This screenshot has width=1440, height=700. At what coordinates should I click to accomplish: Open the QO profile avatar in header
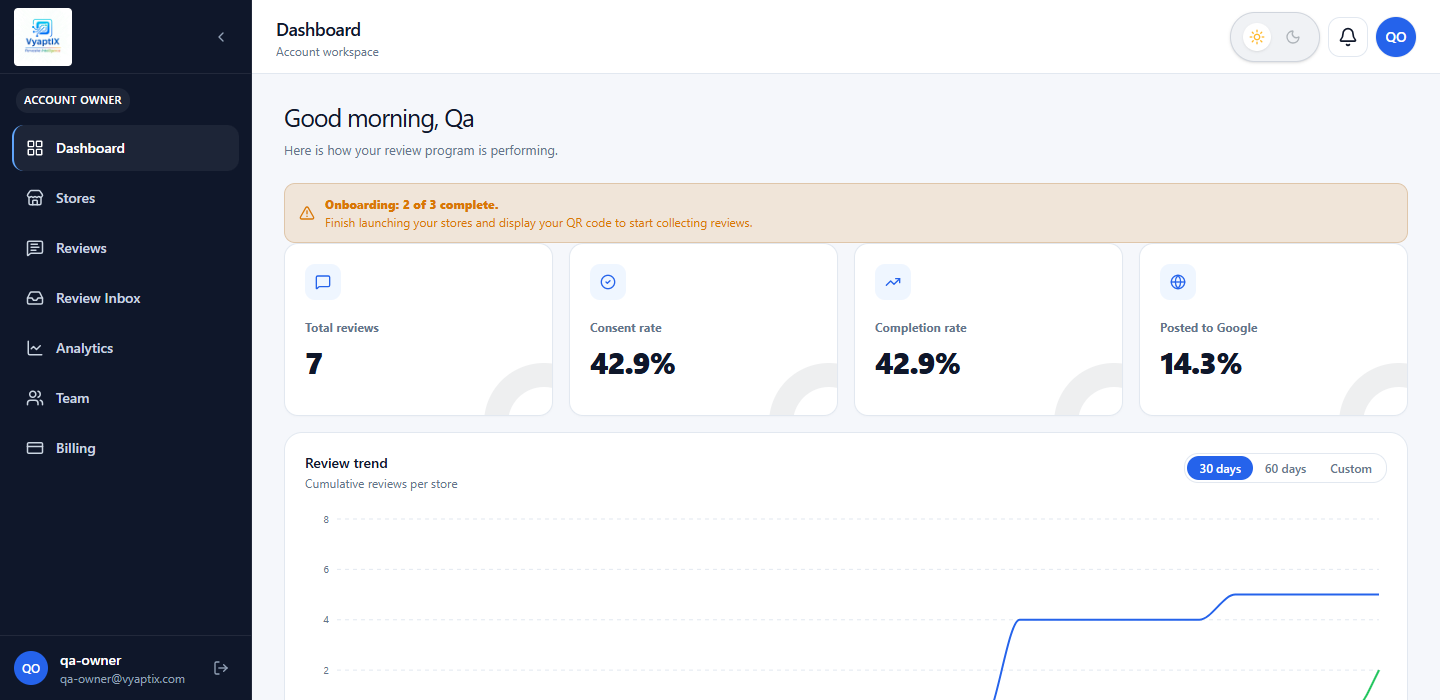pyautogui.click(x=1396, y=37)
